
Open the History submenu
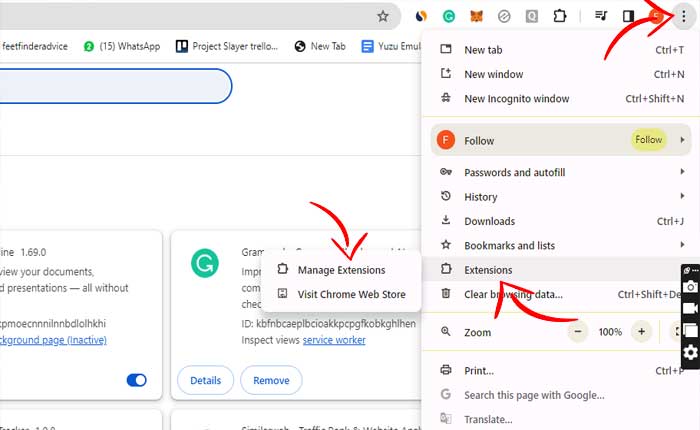coord(560,197)
